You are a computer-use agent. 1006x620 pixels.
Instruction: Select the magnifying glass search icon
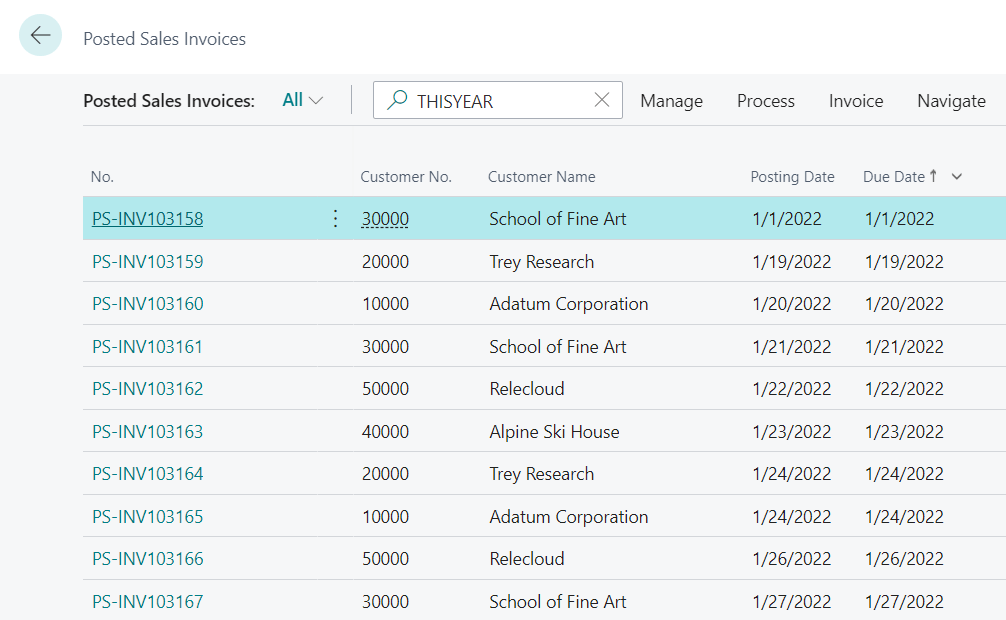(x=396, y=100)
